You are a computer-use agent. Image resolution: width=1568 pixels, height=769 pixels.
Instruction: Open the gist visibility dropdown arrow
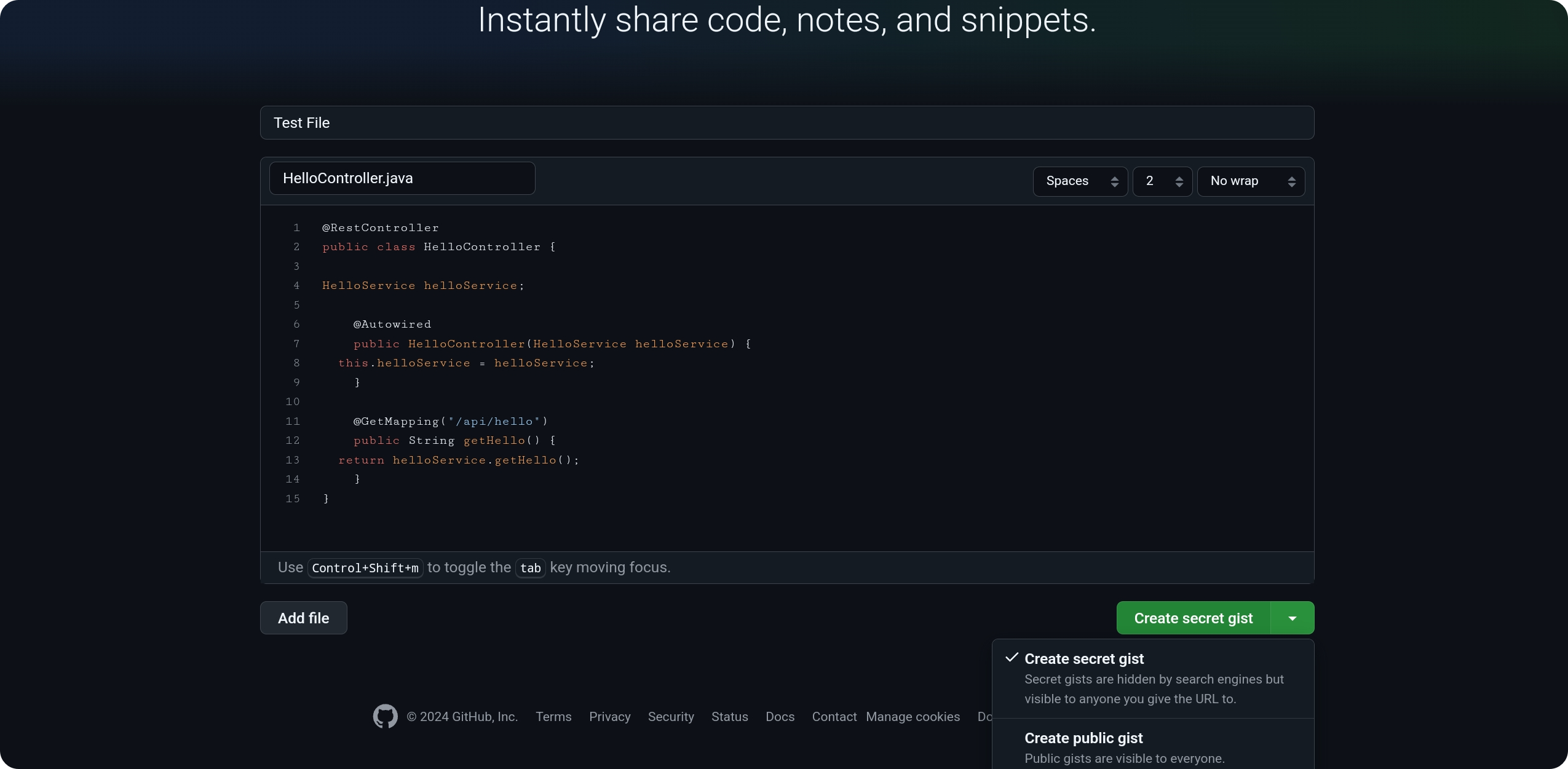click(x=1292, y=618)
